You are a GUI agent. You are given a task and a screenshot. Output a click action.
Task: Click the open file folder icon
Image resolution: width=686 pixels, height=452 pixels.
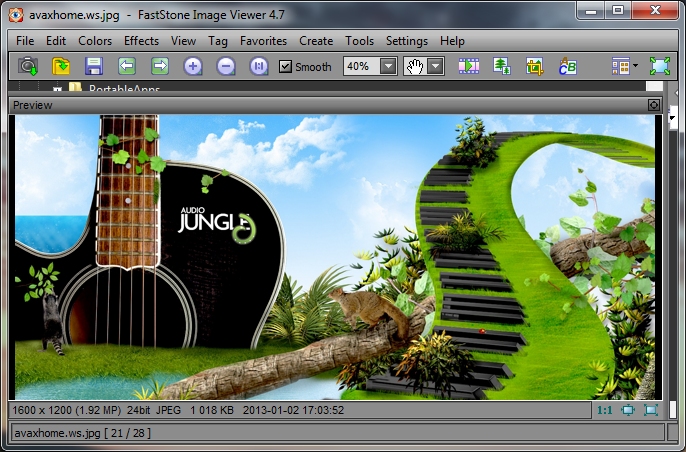pyautogui.click(x=61, y=67)
